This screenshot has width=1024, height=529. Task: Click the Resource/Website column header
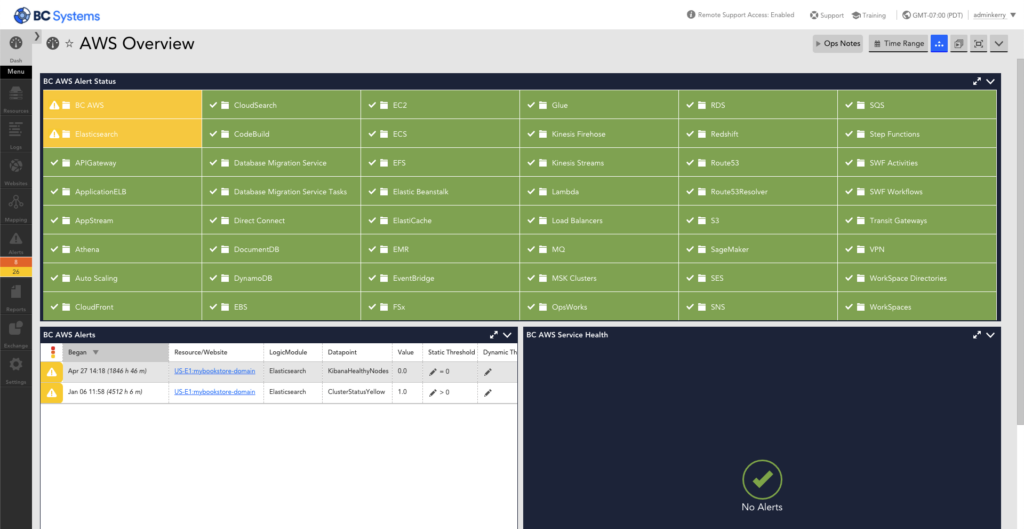click(x=216, y=352)
